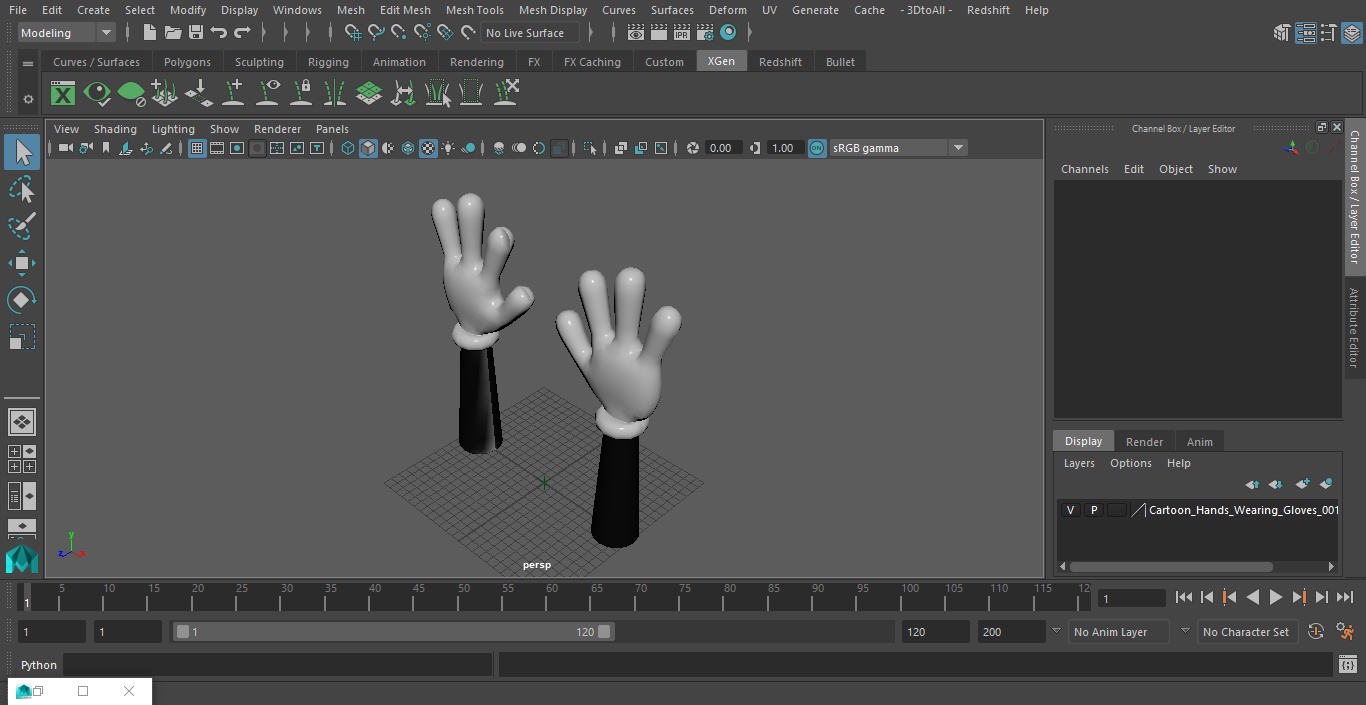1366x705 pixels.
Task: Click the IPR render icon
Action: pyautogui.click(x=681, y=33)
